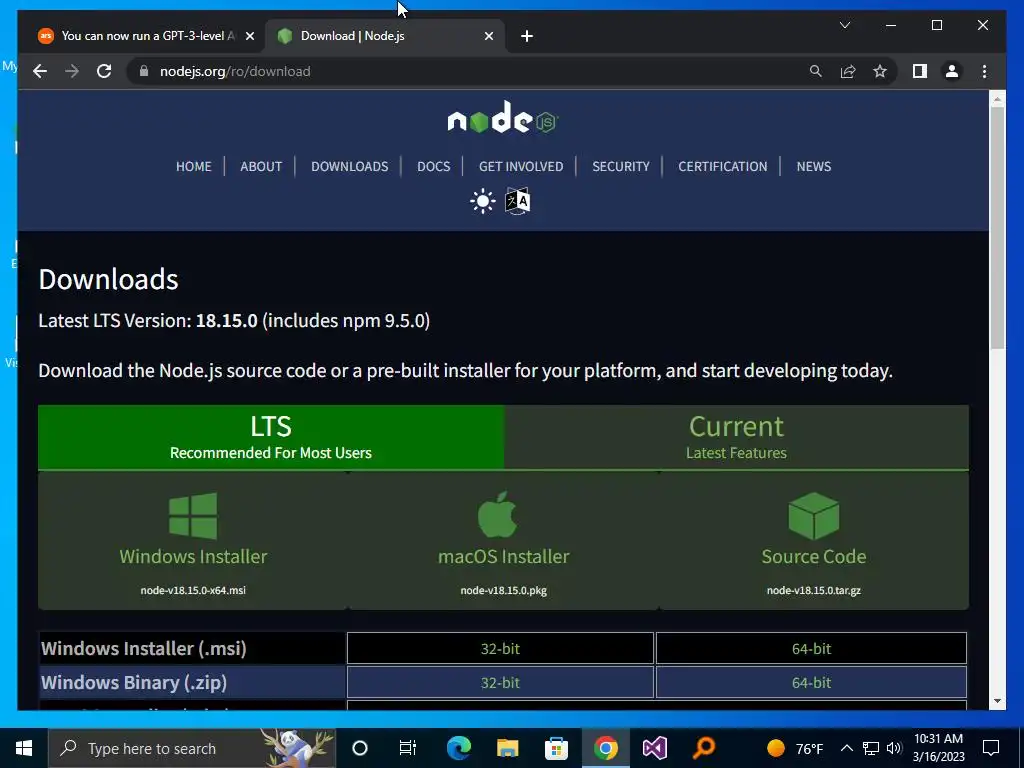Click the browser forward arrow
This screenshot has height=768, width=1024.
[x=72, y=71]
